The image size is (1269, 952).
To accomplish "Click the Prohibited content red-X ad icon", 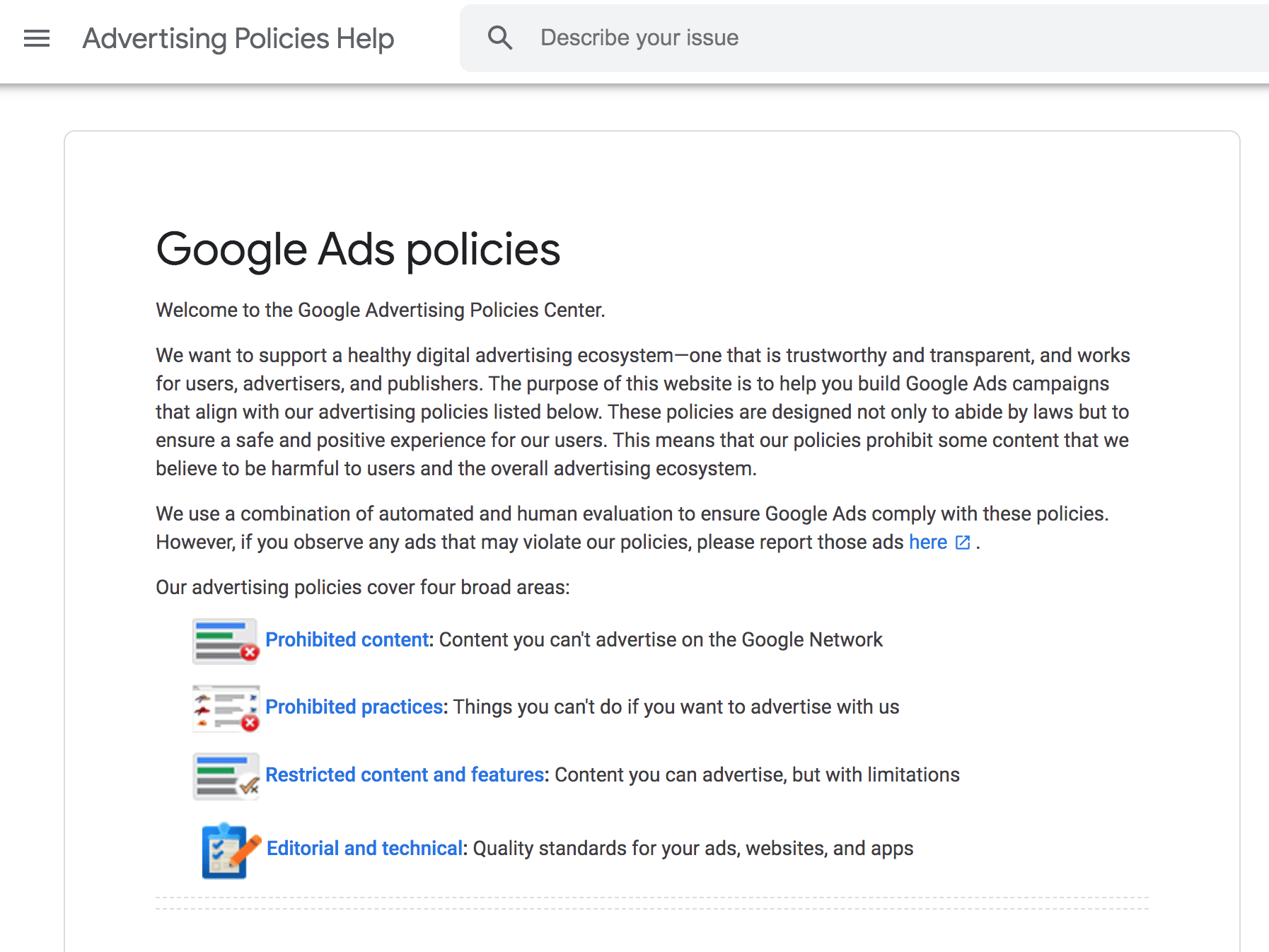I will click(225, 641).
